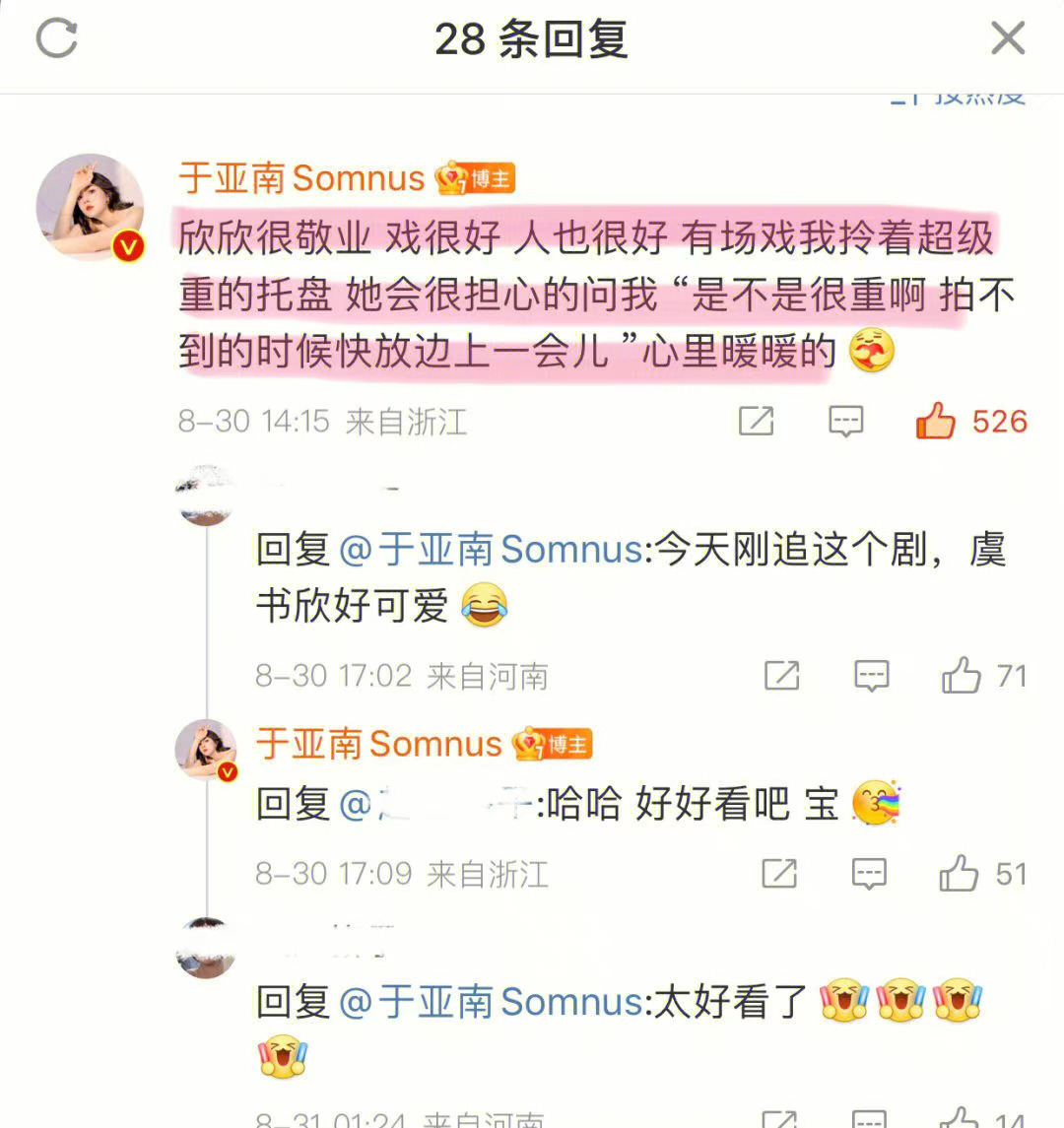The height and width of the screenshot is (1128, 1064).
Task: Close the 28 replies panel
Action: (1007, 37)
